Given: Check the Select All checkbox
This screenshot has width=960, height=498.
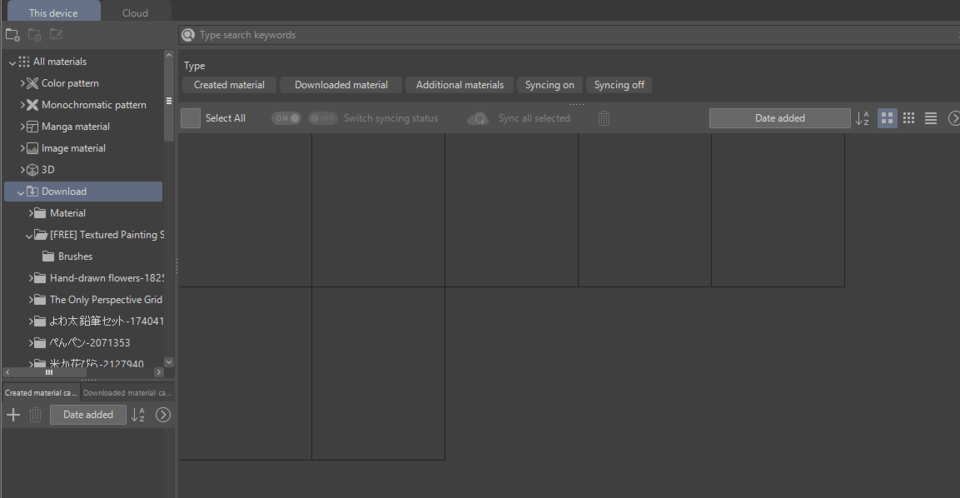Looking at the screenshot, I should pos(191,118).
